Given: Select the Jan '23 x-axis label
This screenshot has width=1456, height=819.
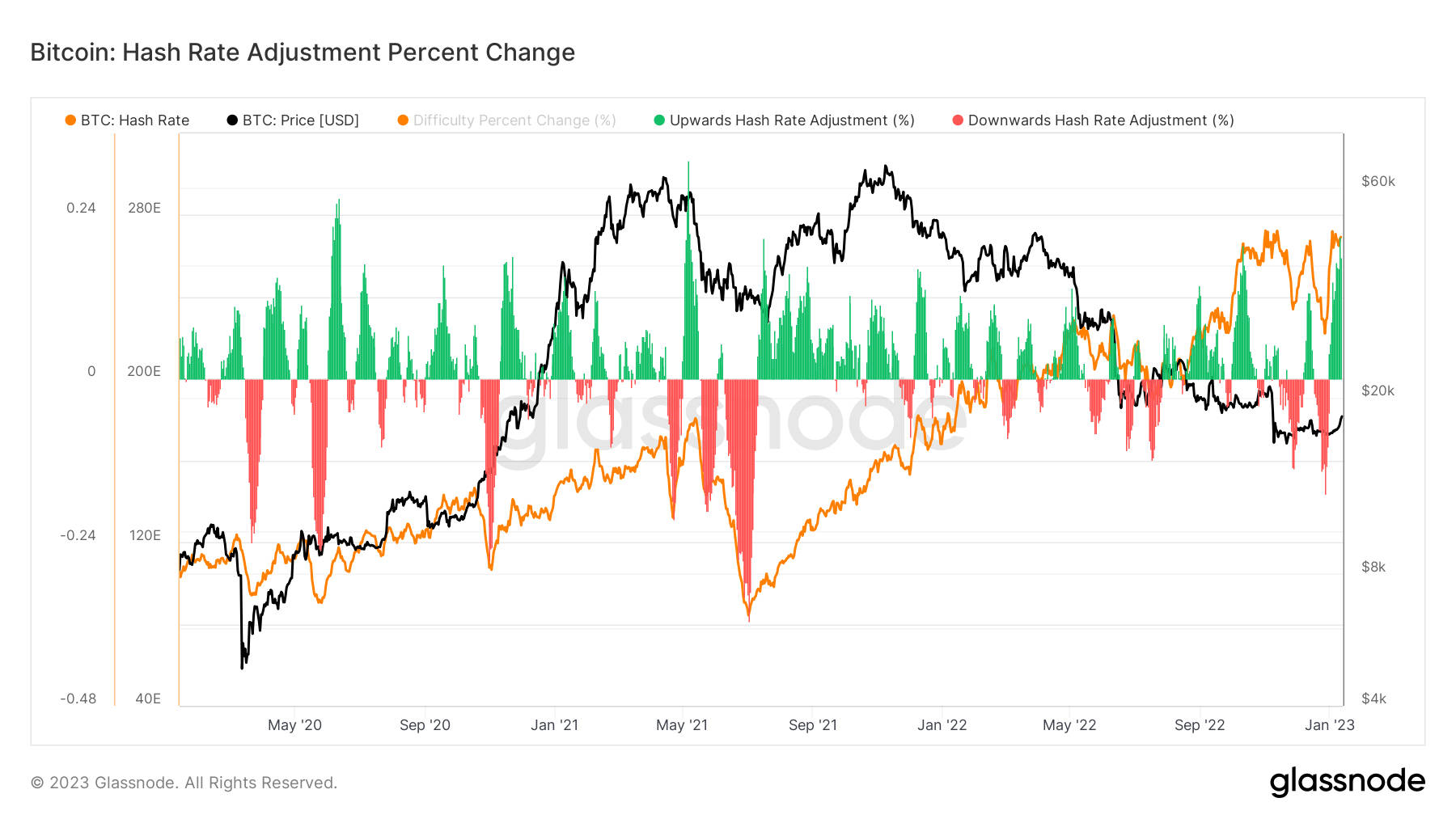Looking at the screenshot, I should [1329, 725].
